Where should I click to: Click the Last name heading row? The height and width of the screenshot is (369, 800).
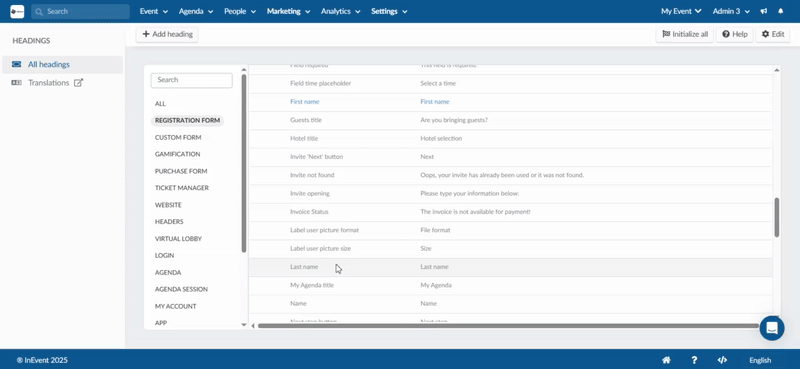click(510, 267)
